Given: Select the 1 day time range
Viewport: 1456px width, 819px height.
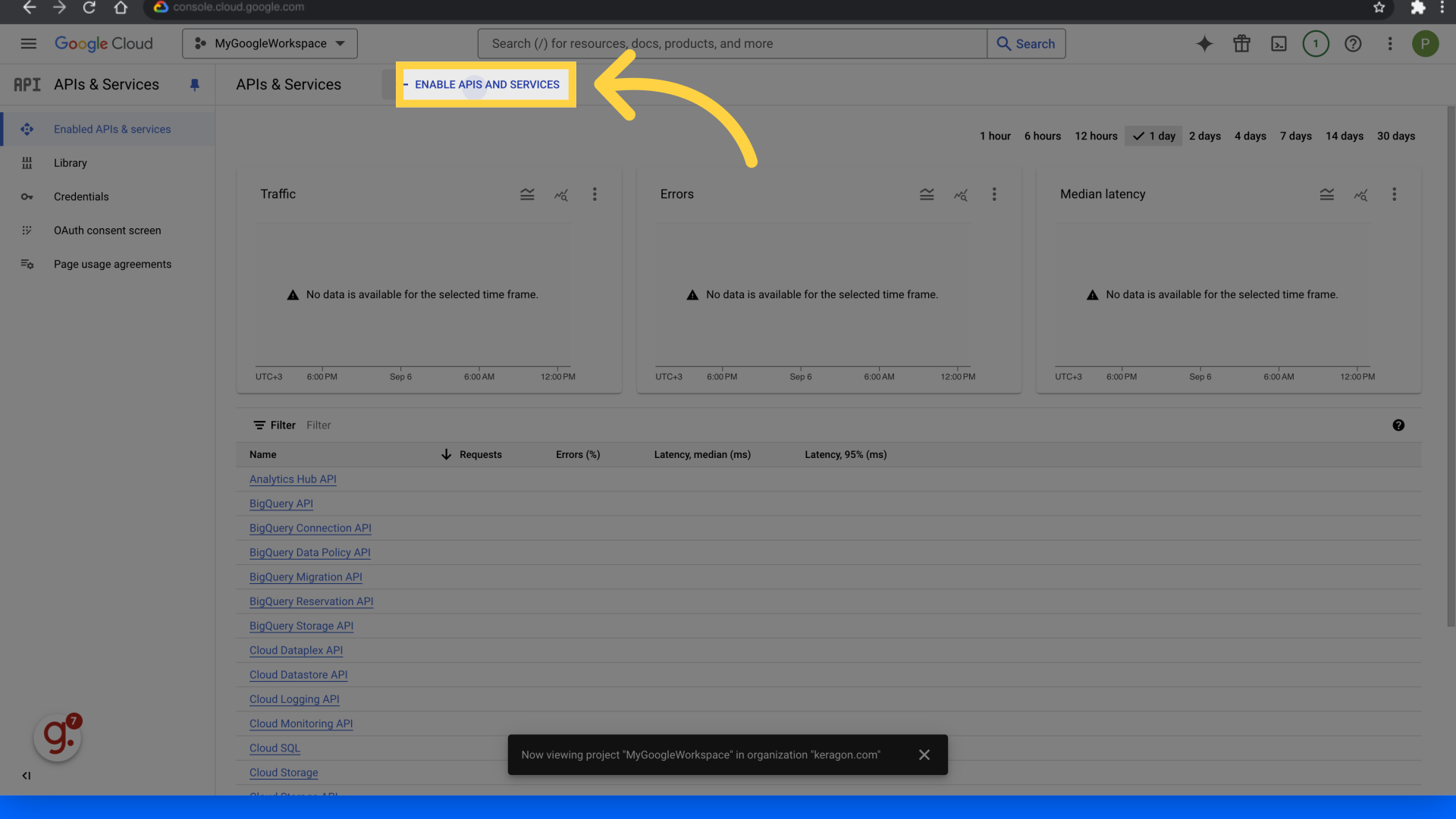Looking at the screenshot, I should point(1153,136).
